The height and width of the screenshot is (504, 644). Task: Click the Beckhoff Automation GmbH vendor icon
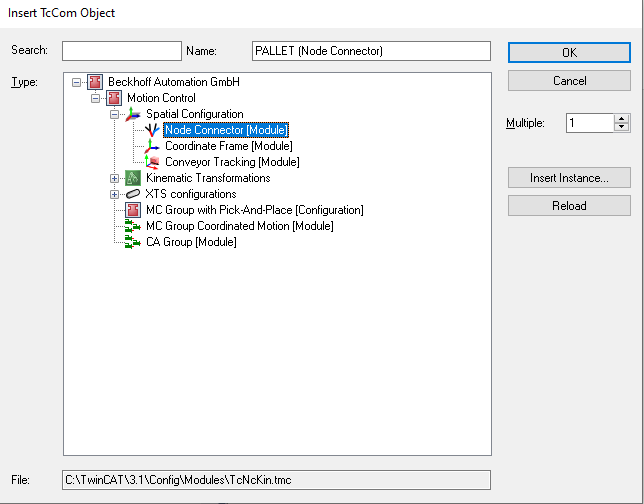[x=95, y=82]
